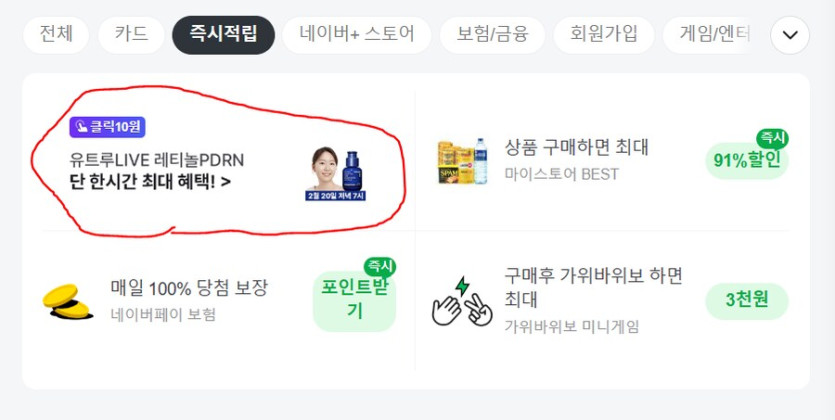Switch to the 카드 tab
This screenshot has height=420, width=835.
131,35
